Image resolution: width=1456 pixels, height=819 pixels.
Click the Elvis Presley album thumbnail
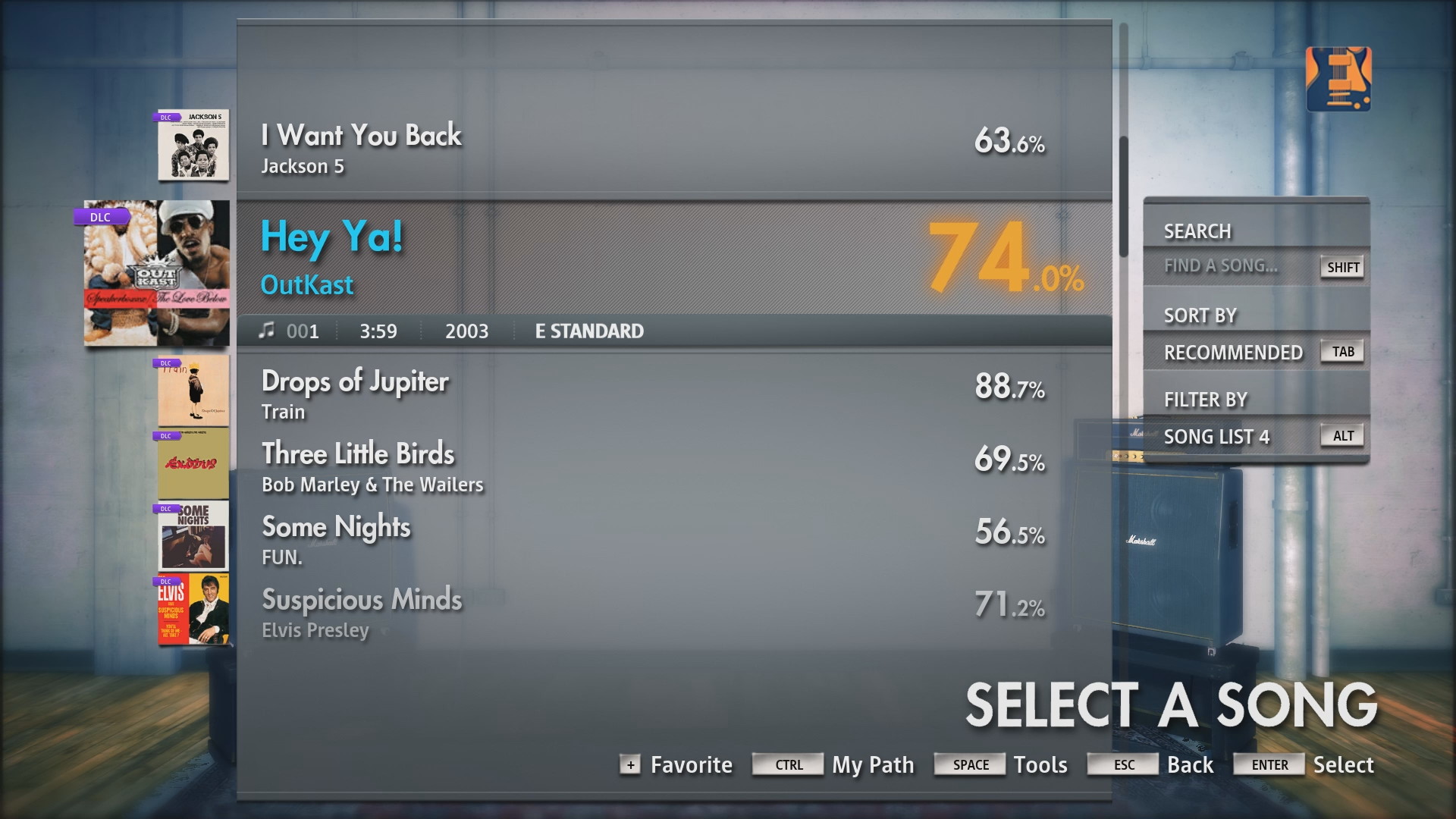(x=191, y=611)
